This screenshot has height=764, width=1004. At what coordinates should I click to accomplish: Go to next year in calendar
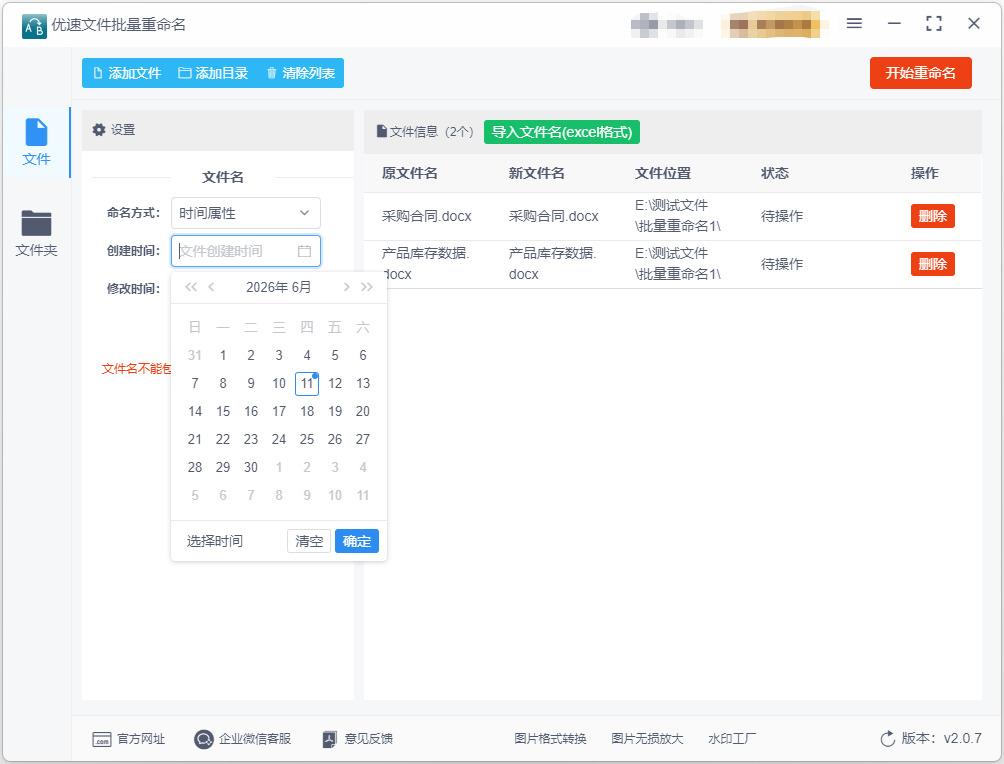coord(366,287)
